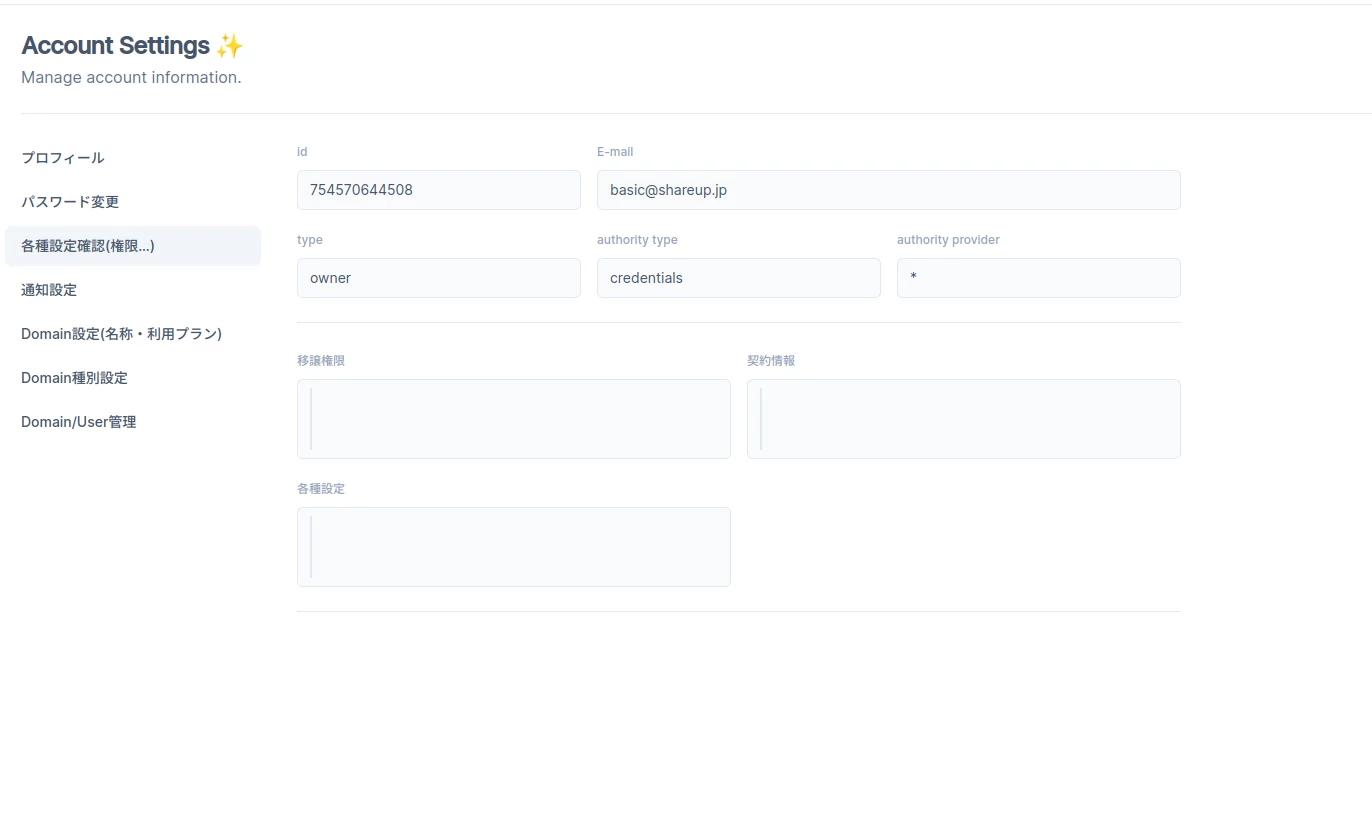Click the '移譲権限' label
This screenshot has width=1372, height=818.
point(321,361)
